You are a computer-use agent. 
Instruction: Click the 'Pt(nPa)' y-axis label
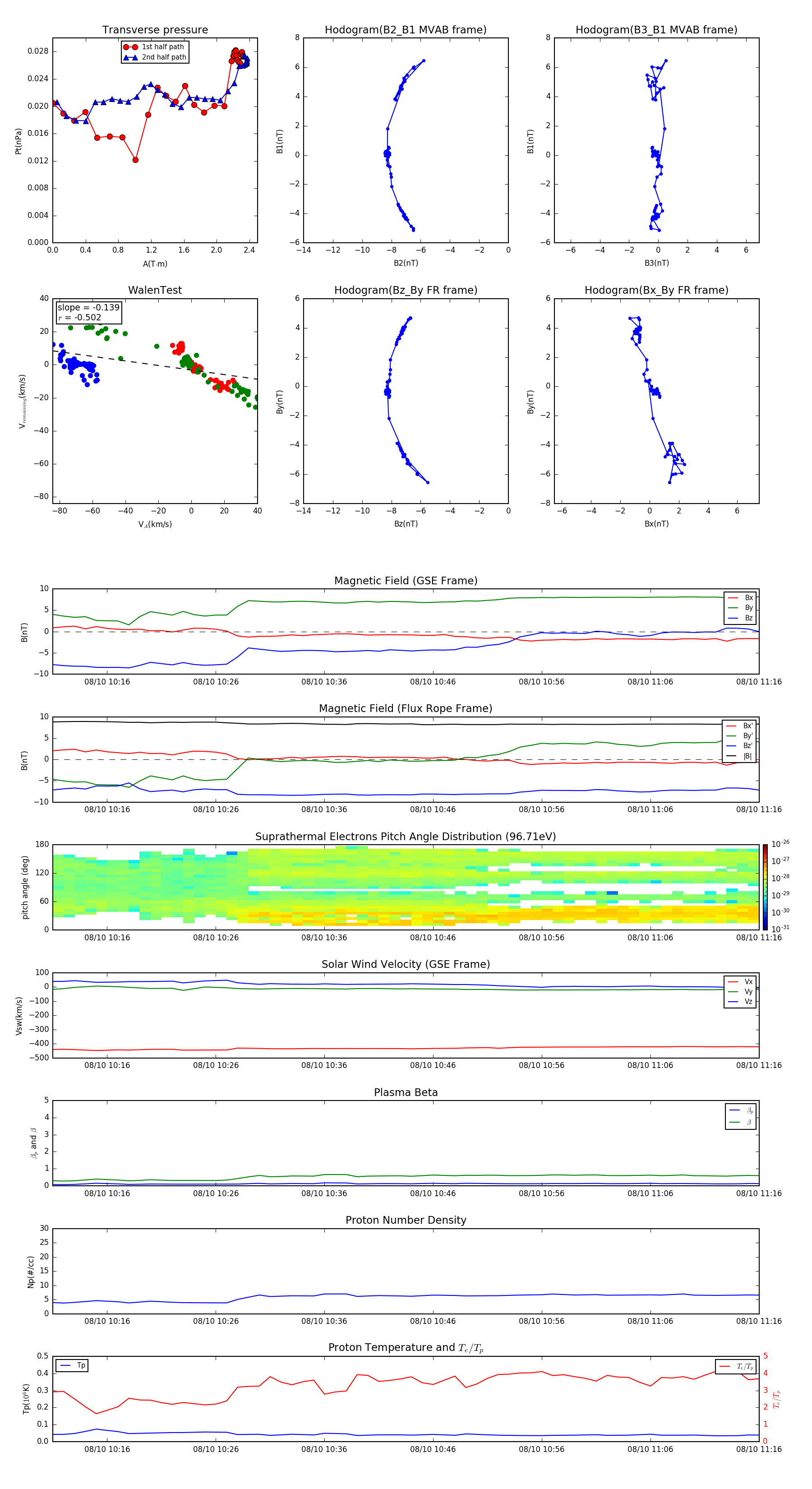click(x=18, y=141)
